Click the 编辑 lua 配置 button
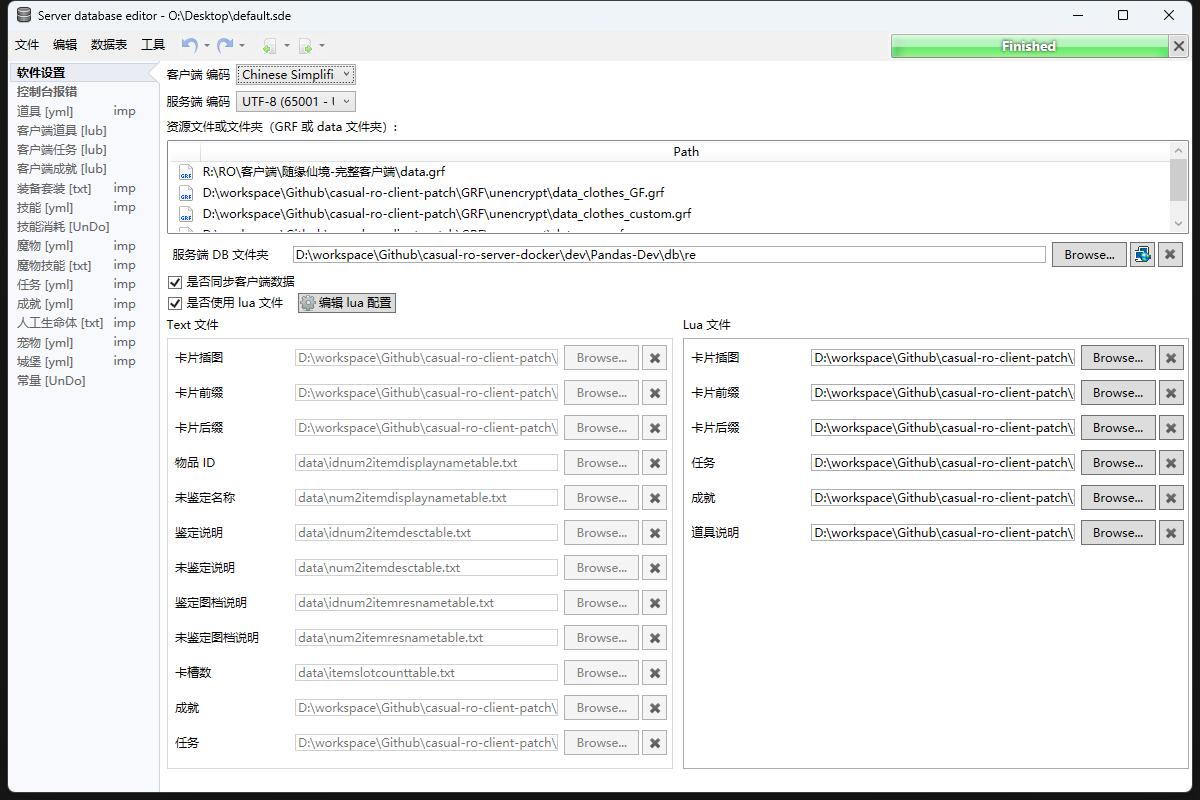Viewport: 1200px width, 800px height. click(347, 303)
